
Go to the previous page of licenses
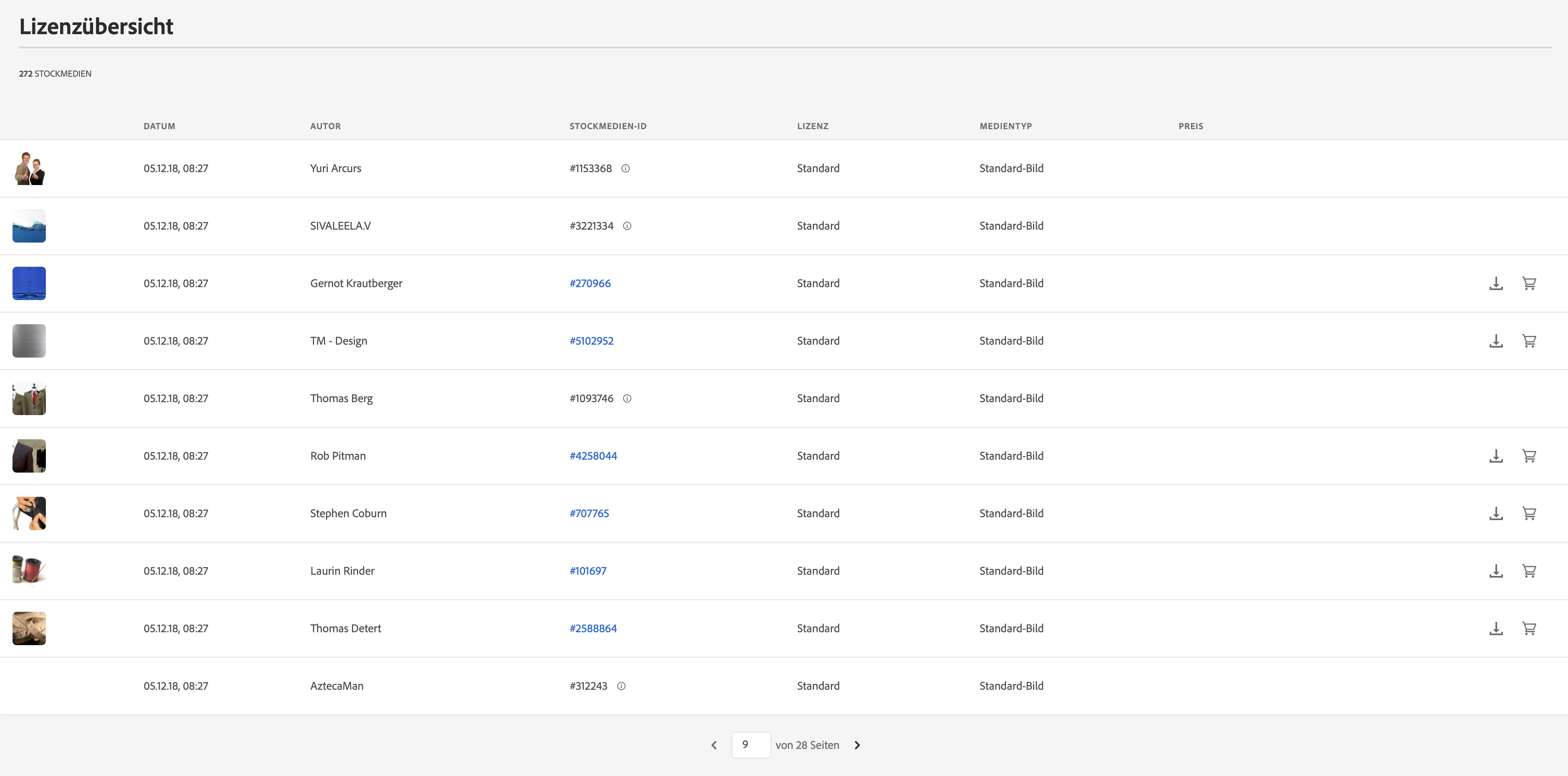point(714,745)
